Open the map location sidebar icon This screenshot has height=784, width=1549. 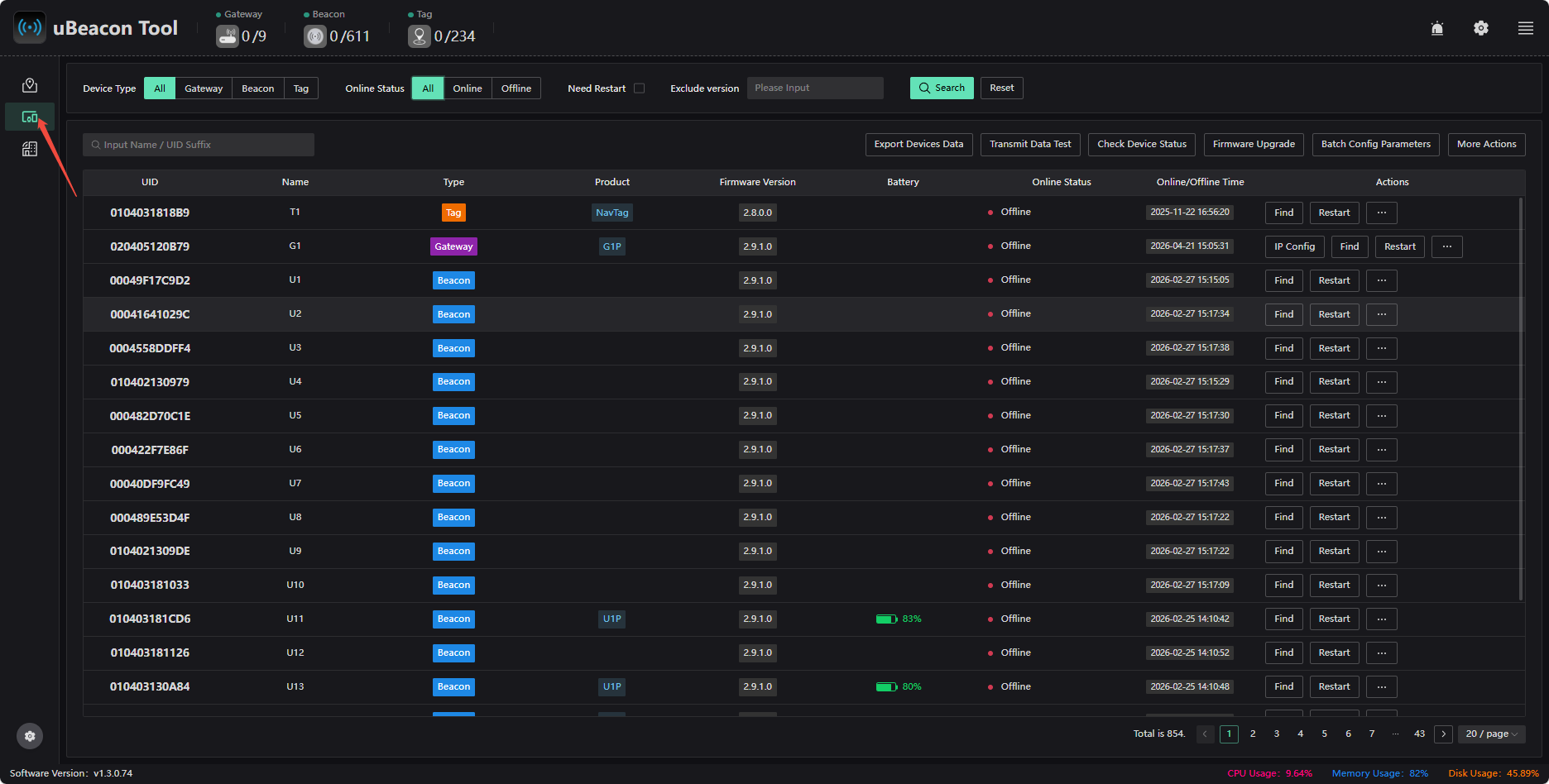click(x=30, y=85)
